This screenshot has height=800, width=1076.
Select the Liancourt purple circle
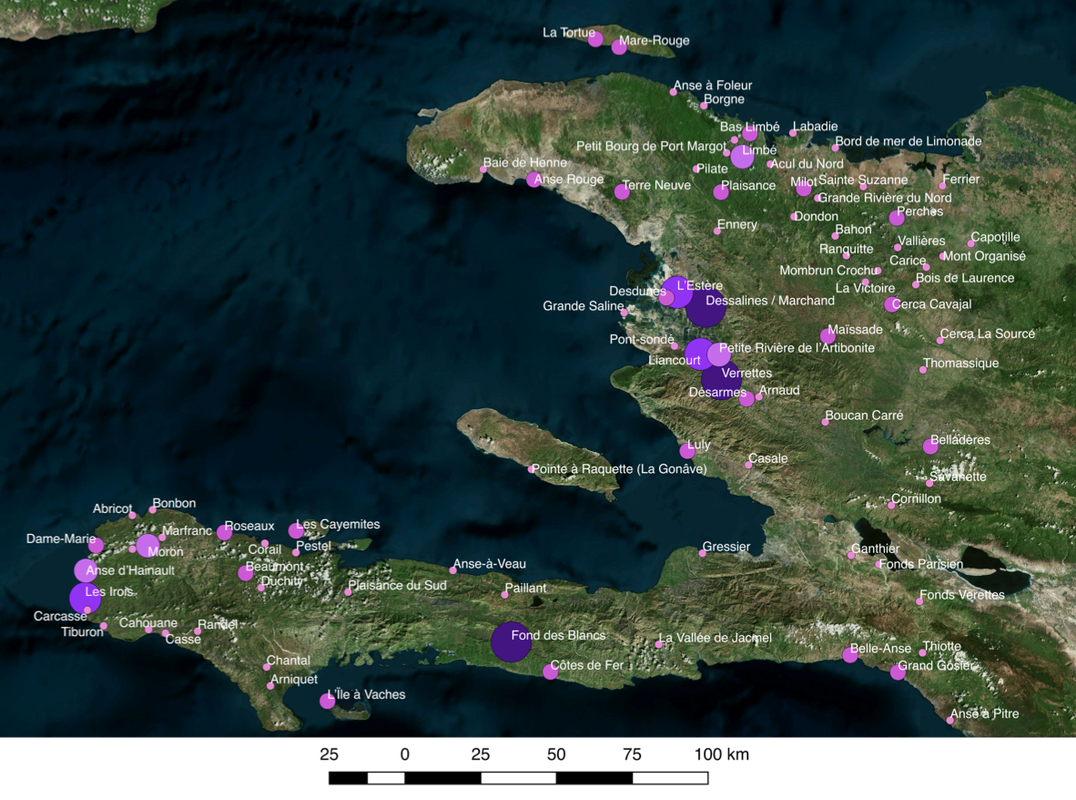point(700,354)
